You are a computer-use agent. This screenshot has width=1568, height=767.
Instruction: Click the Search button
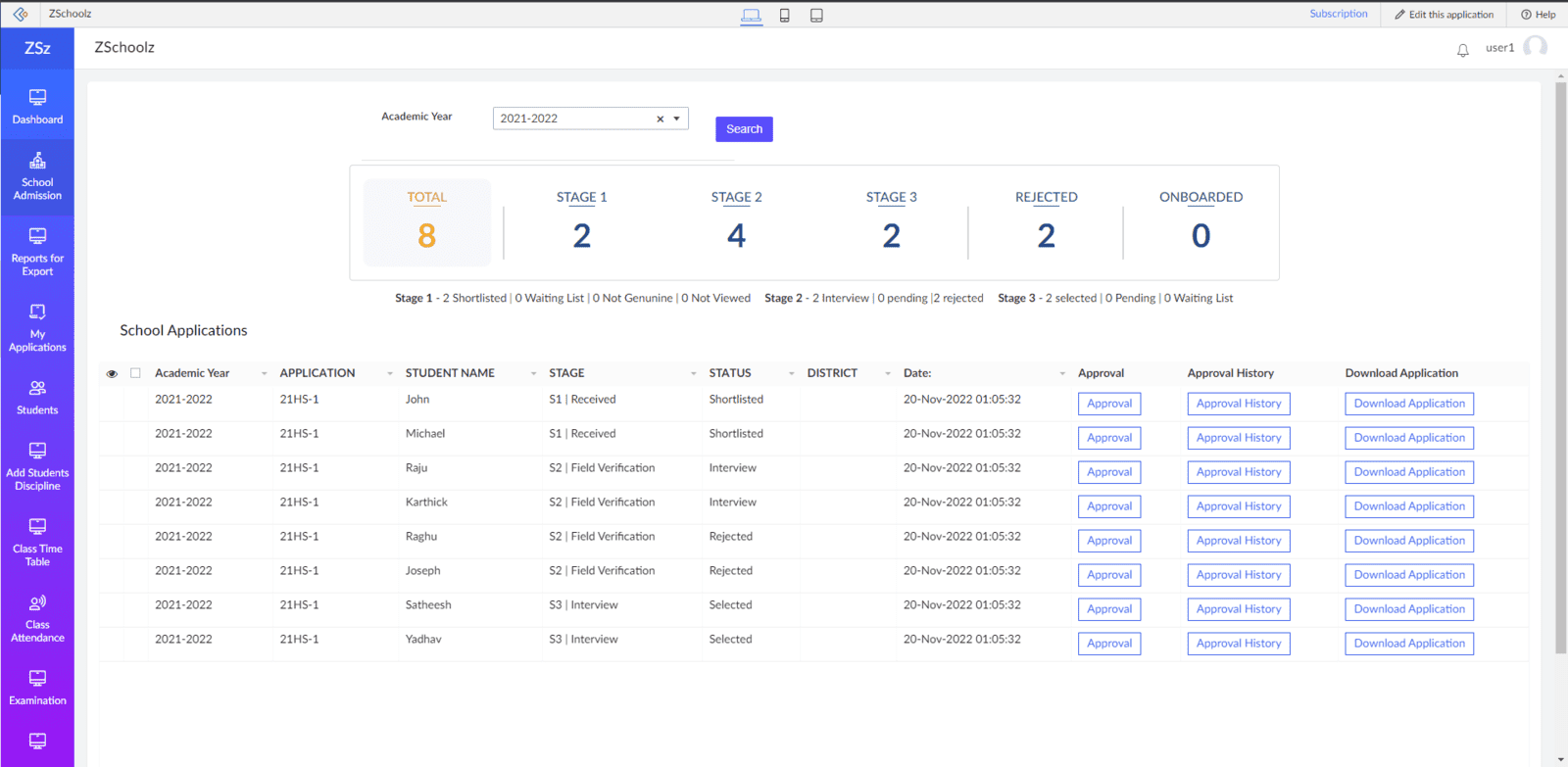[x=744, y=129]
